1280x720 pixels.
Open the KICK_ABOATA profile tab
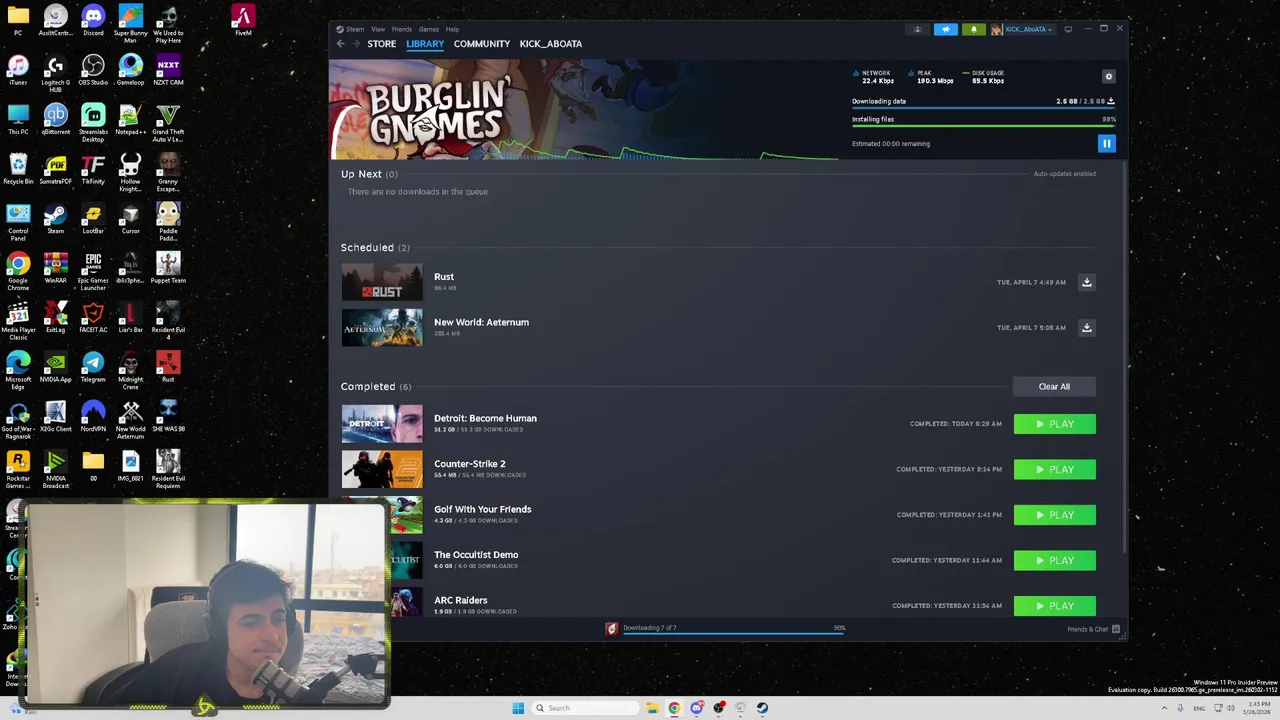(x=551, y=44)
